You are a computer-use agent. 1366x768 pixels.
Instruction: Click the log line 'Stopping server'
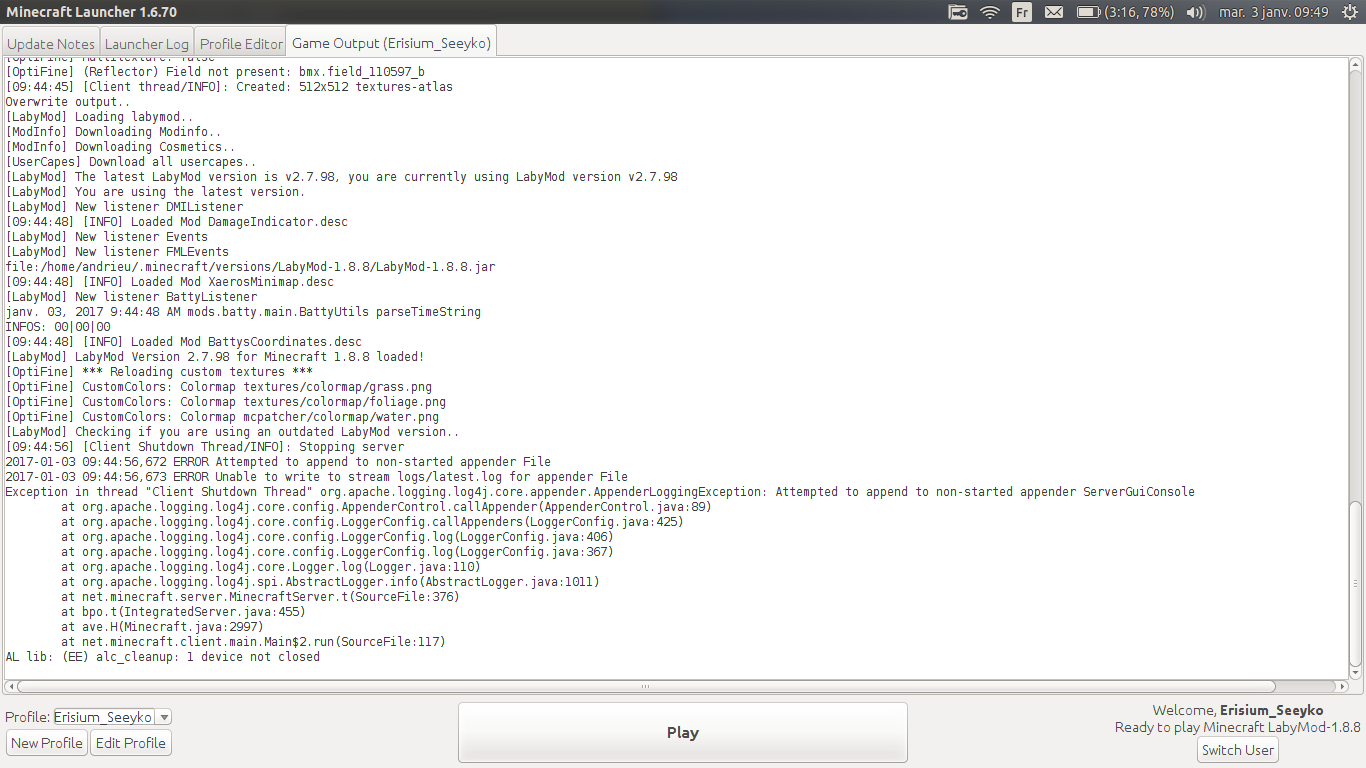[205, 447]
